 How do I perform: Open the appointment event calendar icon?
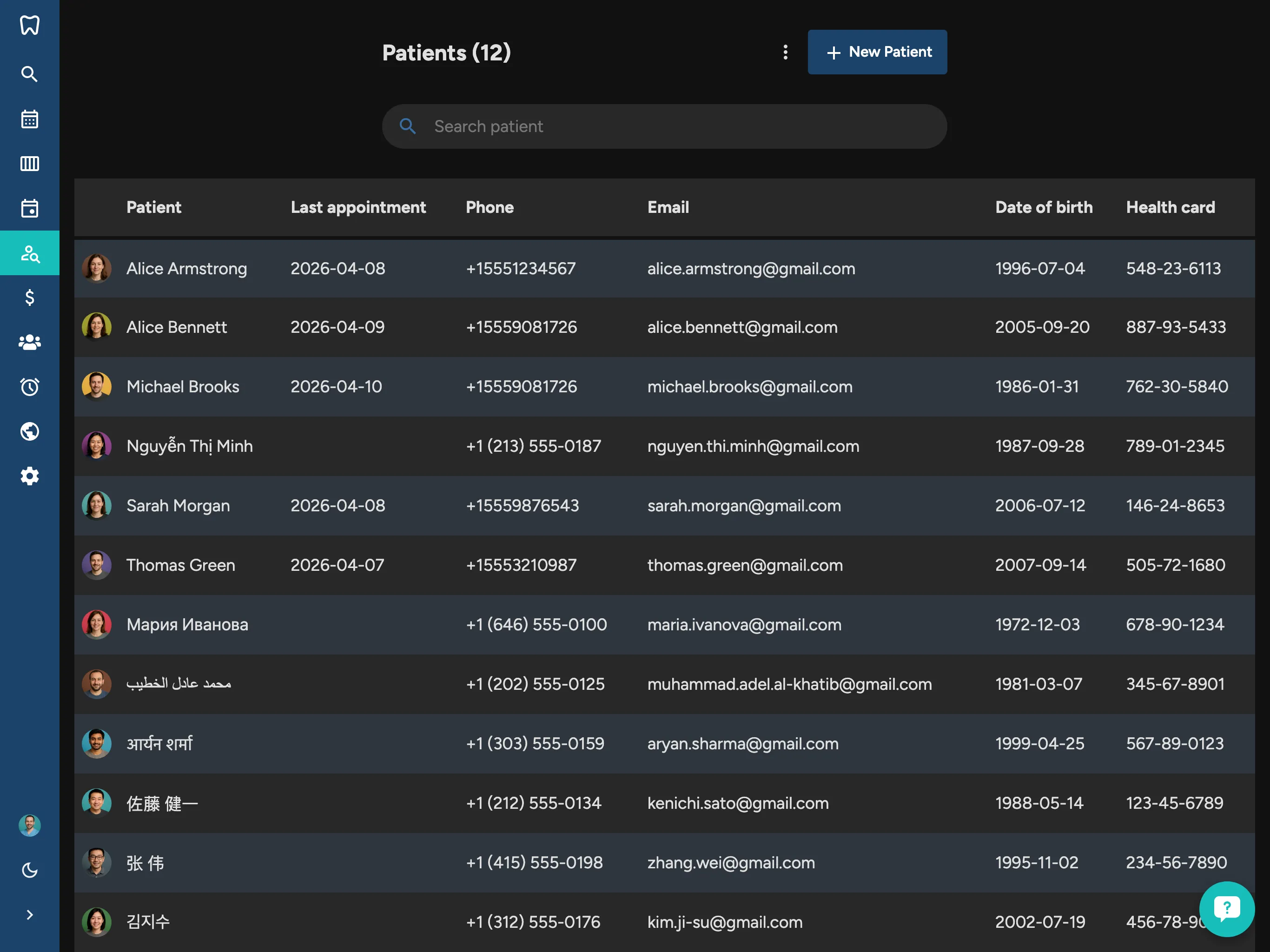pos(29,208)
